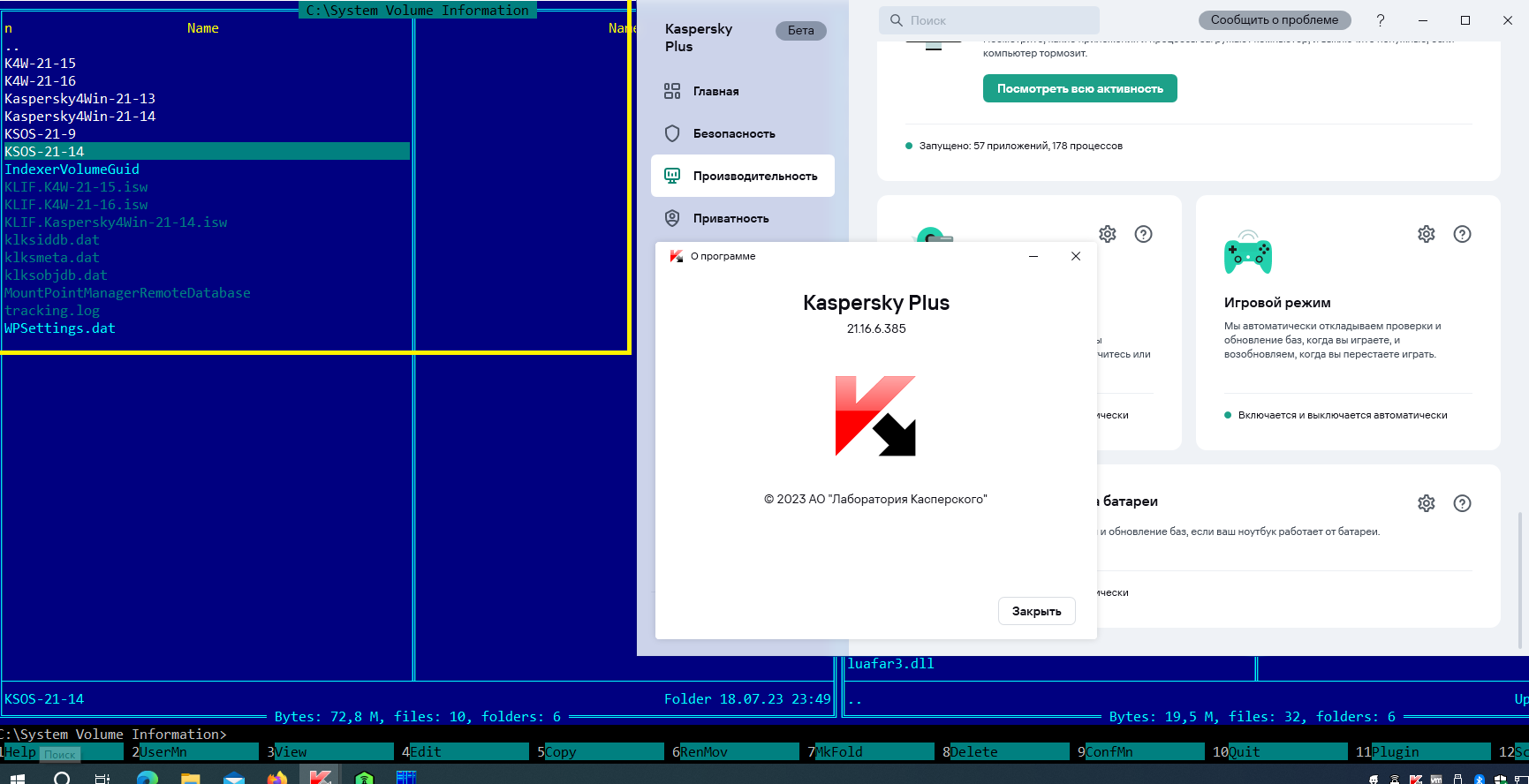Click the Бета badge next to Kaspersky Plus

(801, 31)
